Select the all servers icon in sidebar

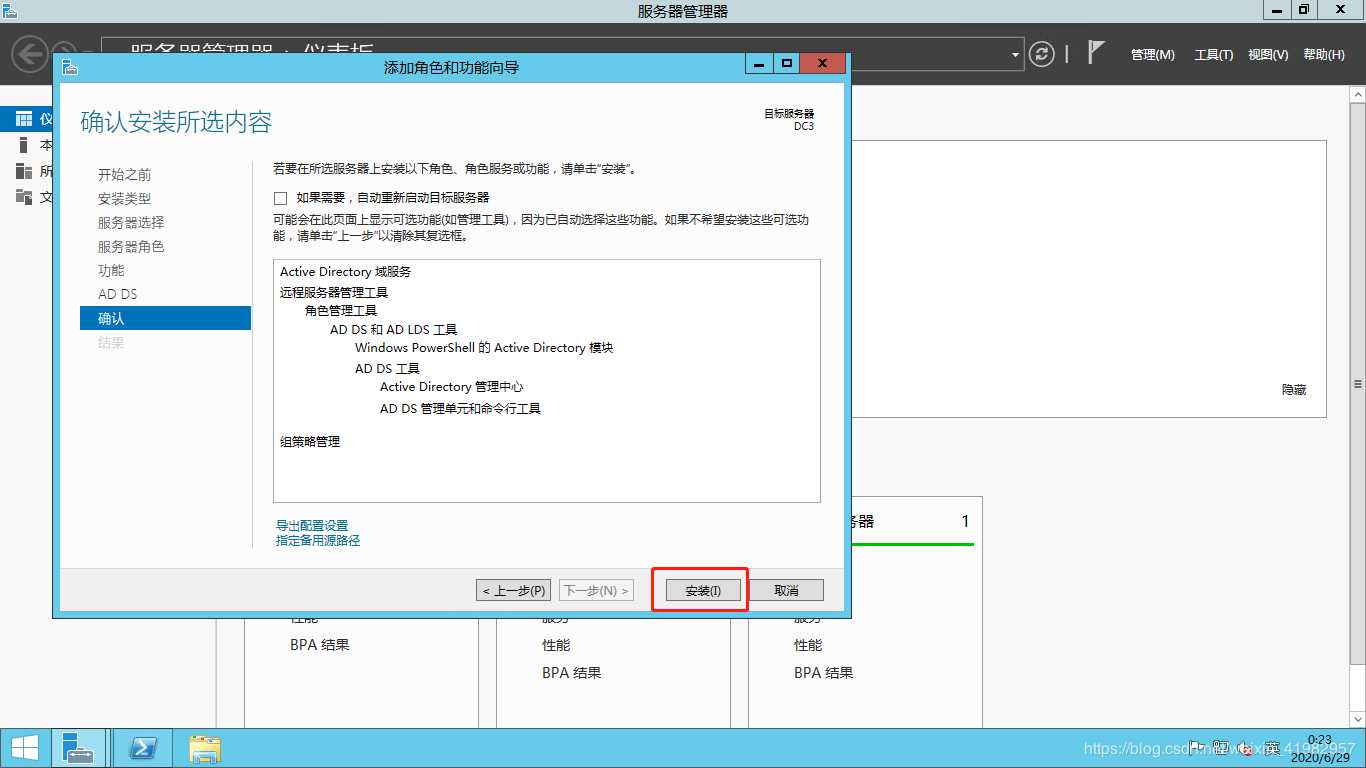coord(24,171)
